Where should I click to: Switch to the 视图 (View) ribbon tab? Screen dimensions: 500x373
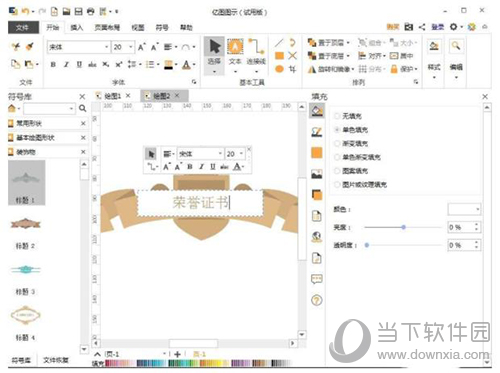tap(138, 27)
